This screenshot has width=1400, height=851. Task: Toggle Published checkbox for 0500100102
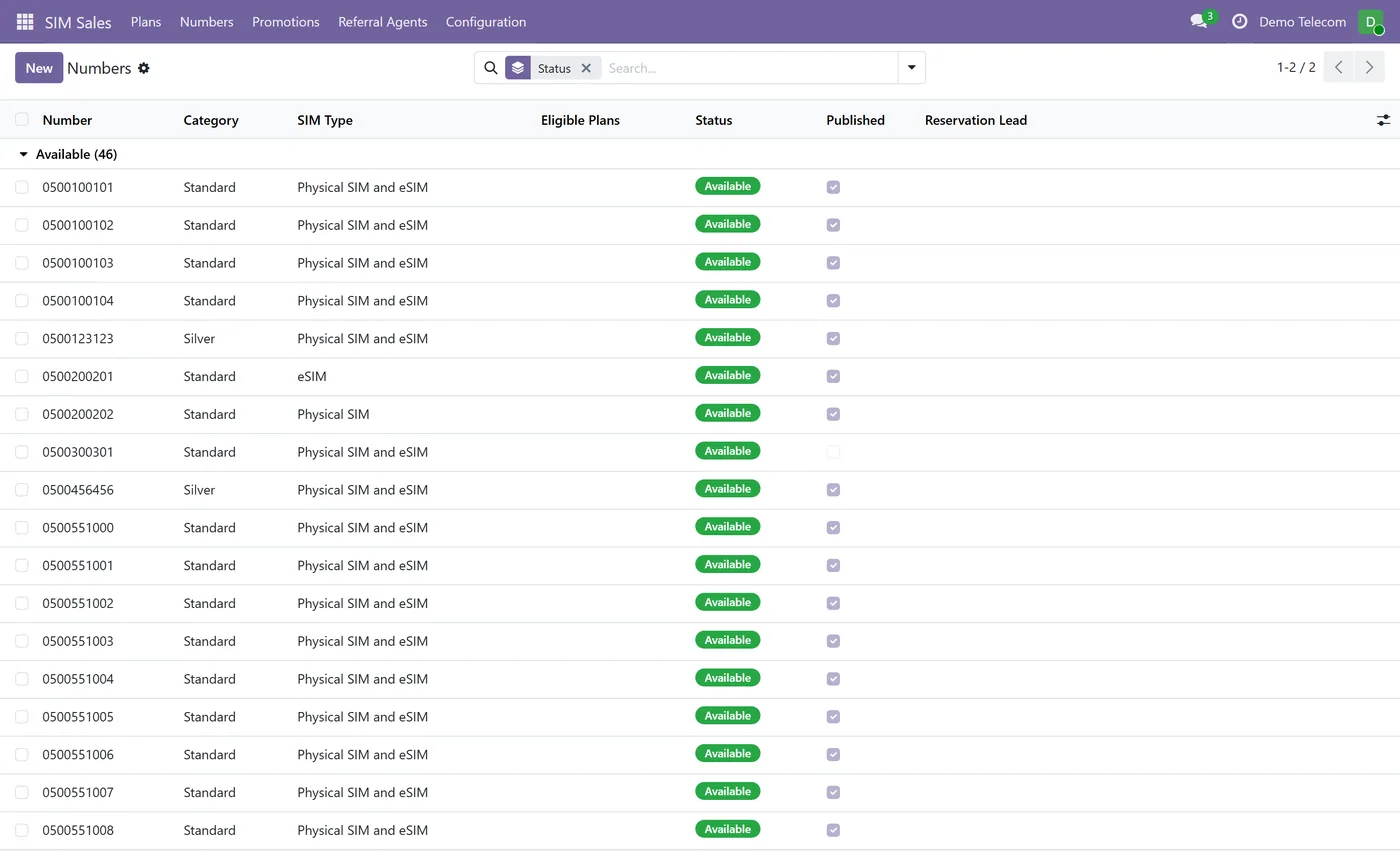[833, 225]
